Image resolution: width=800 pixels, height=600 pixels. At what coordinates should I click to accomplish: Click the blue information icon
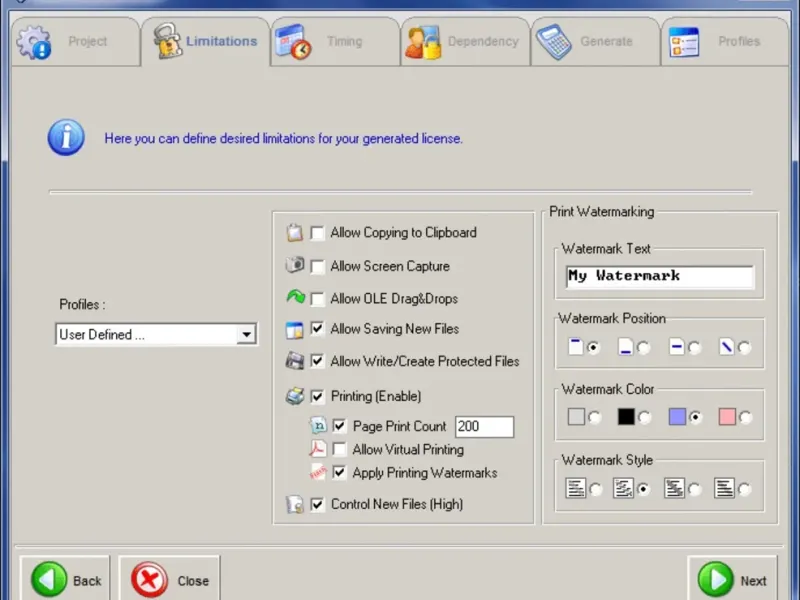(66, 138)
